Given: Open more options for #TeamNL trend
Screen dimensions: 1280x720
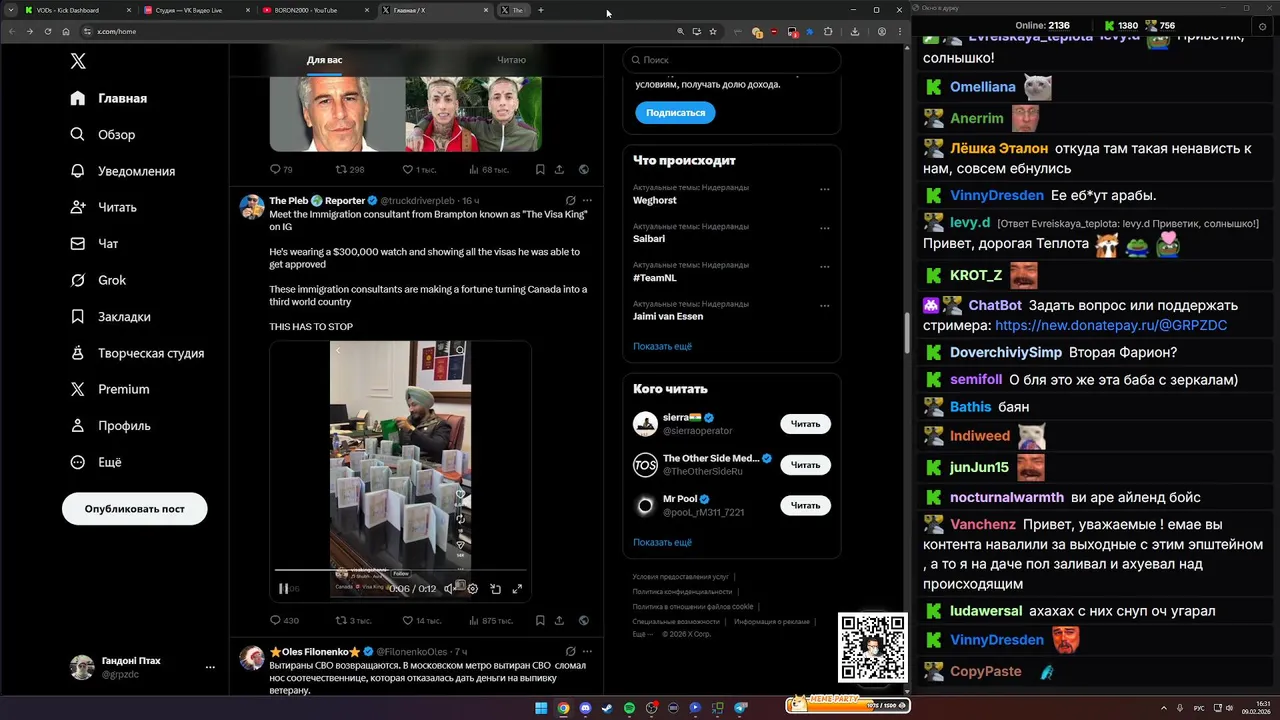Looking at the screenshot, I should click(x=824, y=267).
